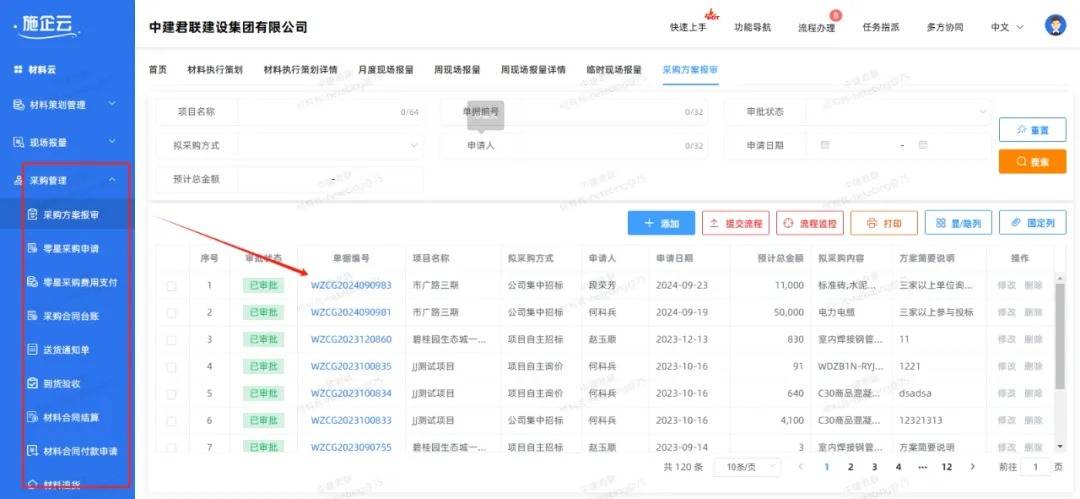Check the checkbox for row 5
1080x499 pixels.
[172, 394]
